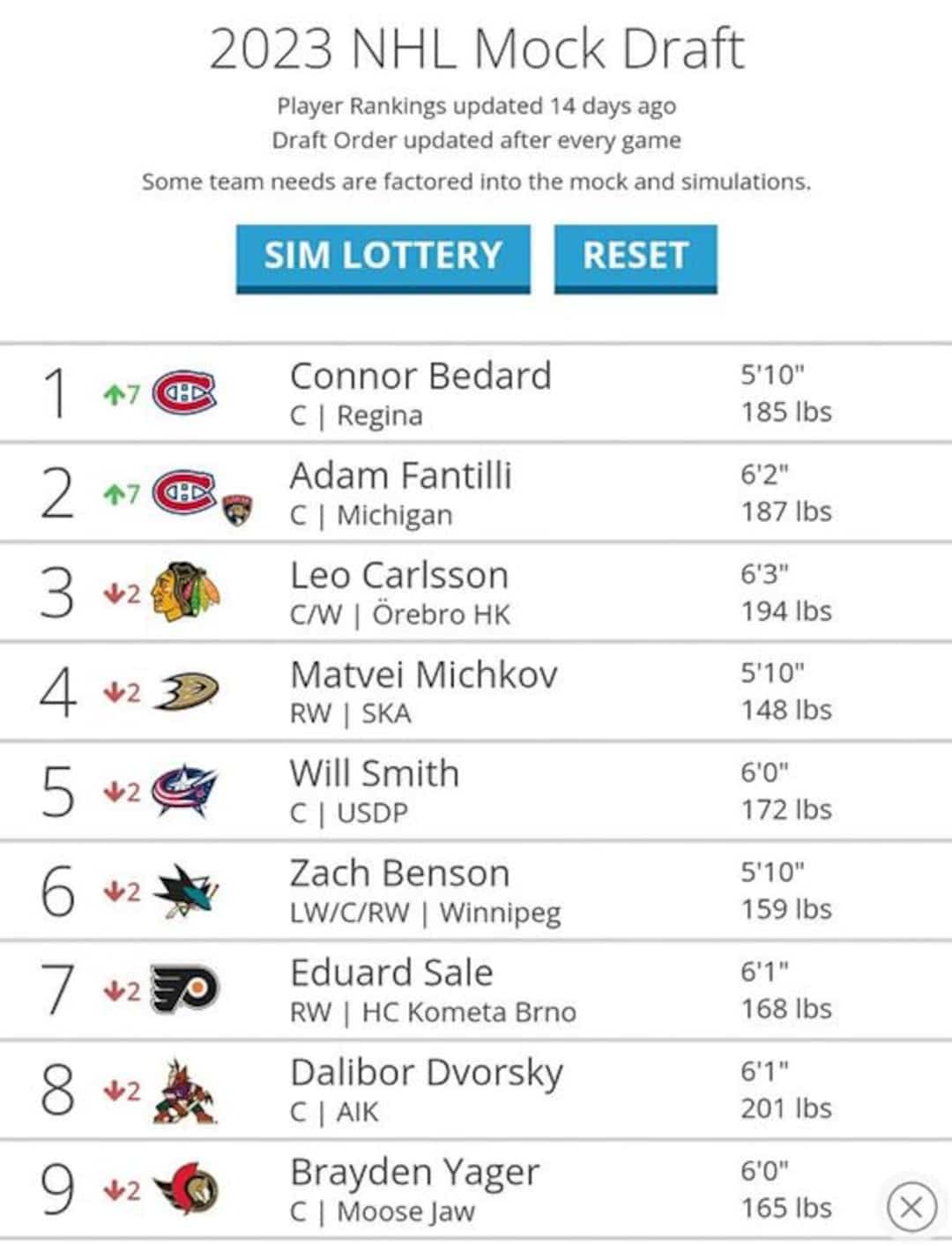Open Connor Bedard's player name link
Screen dimensions: 952x1246
click(x=420, y=377)
